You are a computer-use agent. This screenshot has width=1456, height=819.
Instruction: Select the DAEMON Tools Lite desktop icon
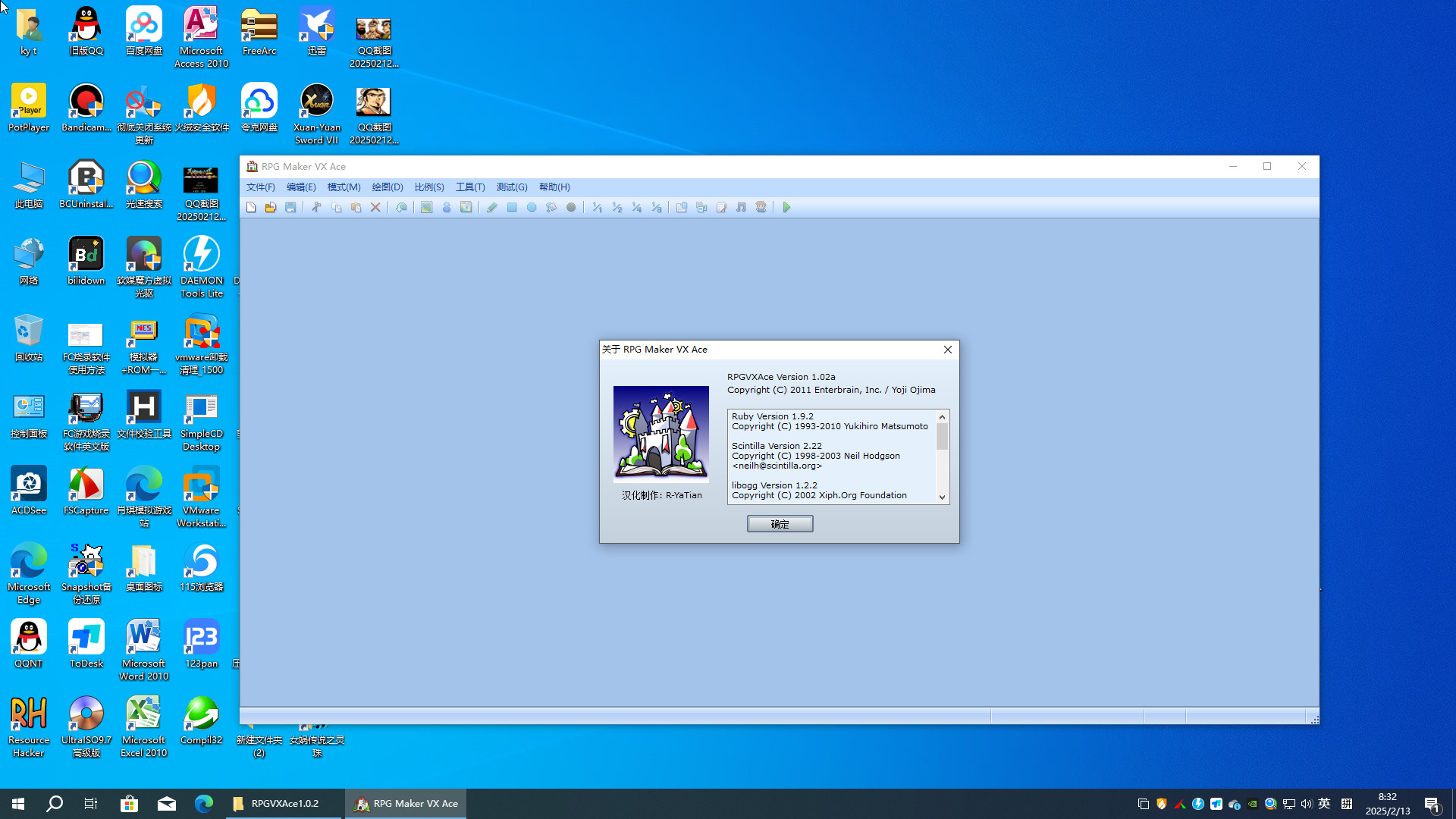coord(202,267)
